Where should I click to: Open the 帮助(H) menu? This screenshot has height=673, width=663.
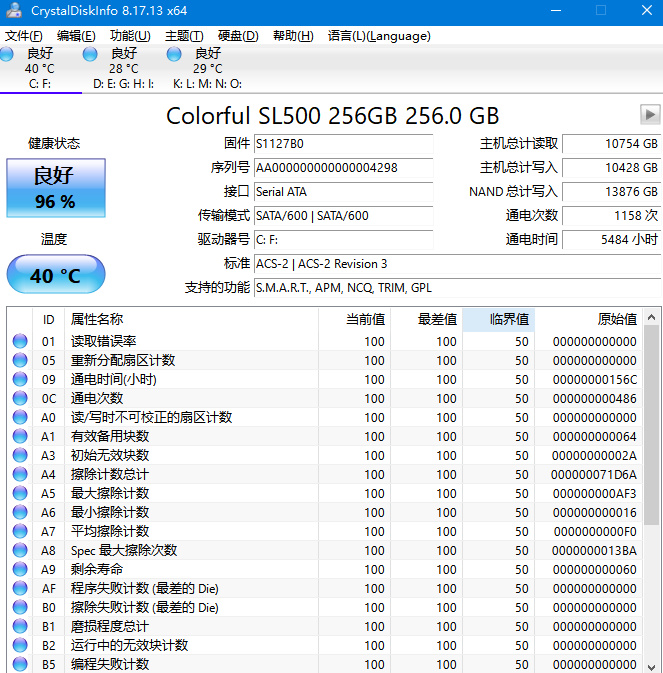click(293, 36)
